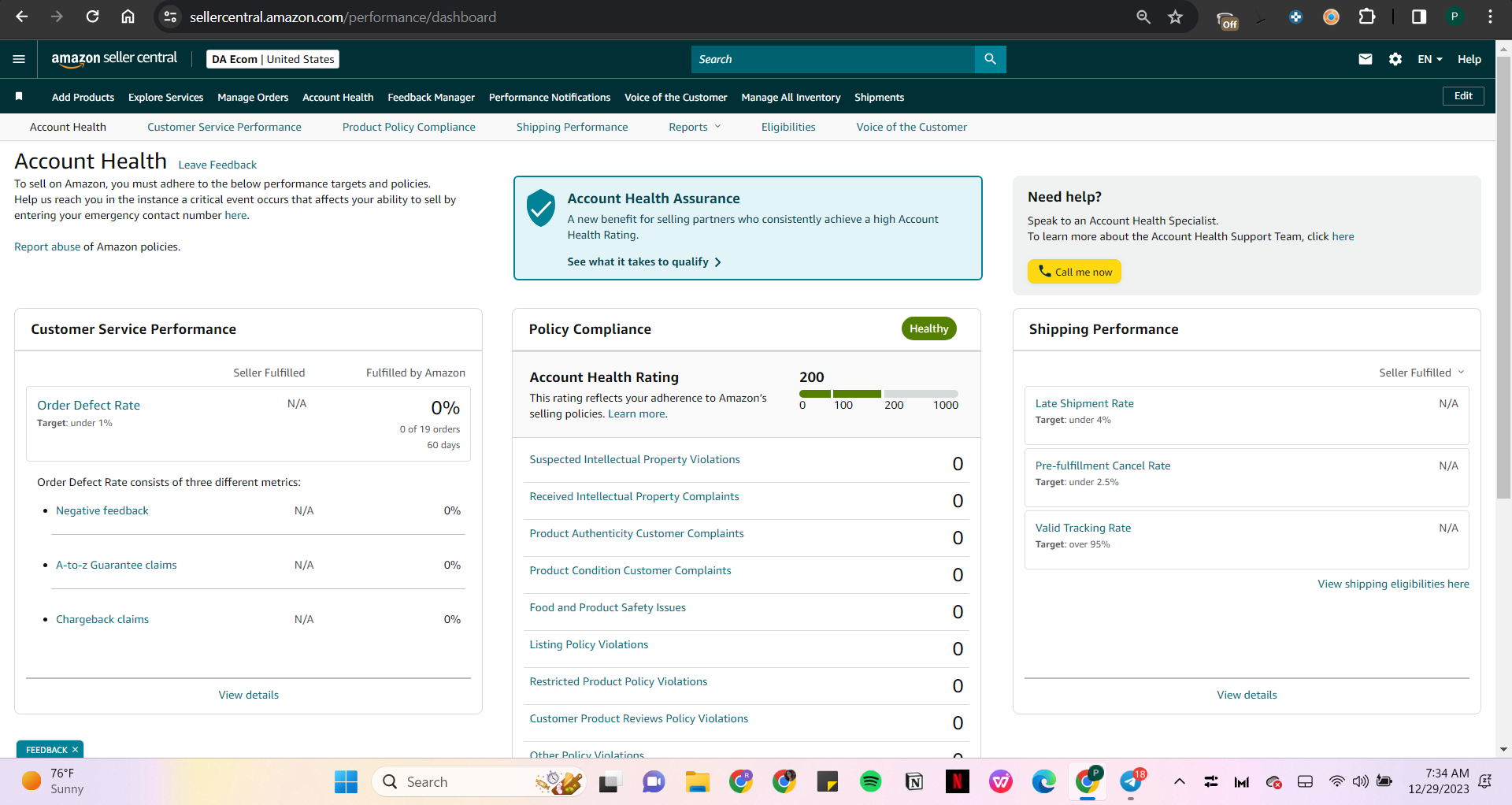This screenshot has width=1512, height=805.
Task: View details for Shipping Performance
Action: (x=1247, y=695)
